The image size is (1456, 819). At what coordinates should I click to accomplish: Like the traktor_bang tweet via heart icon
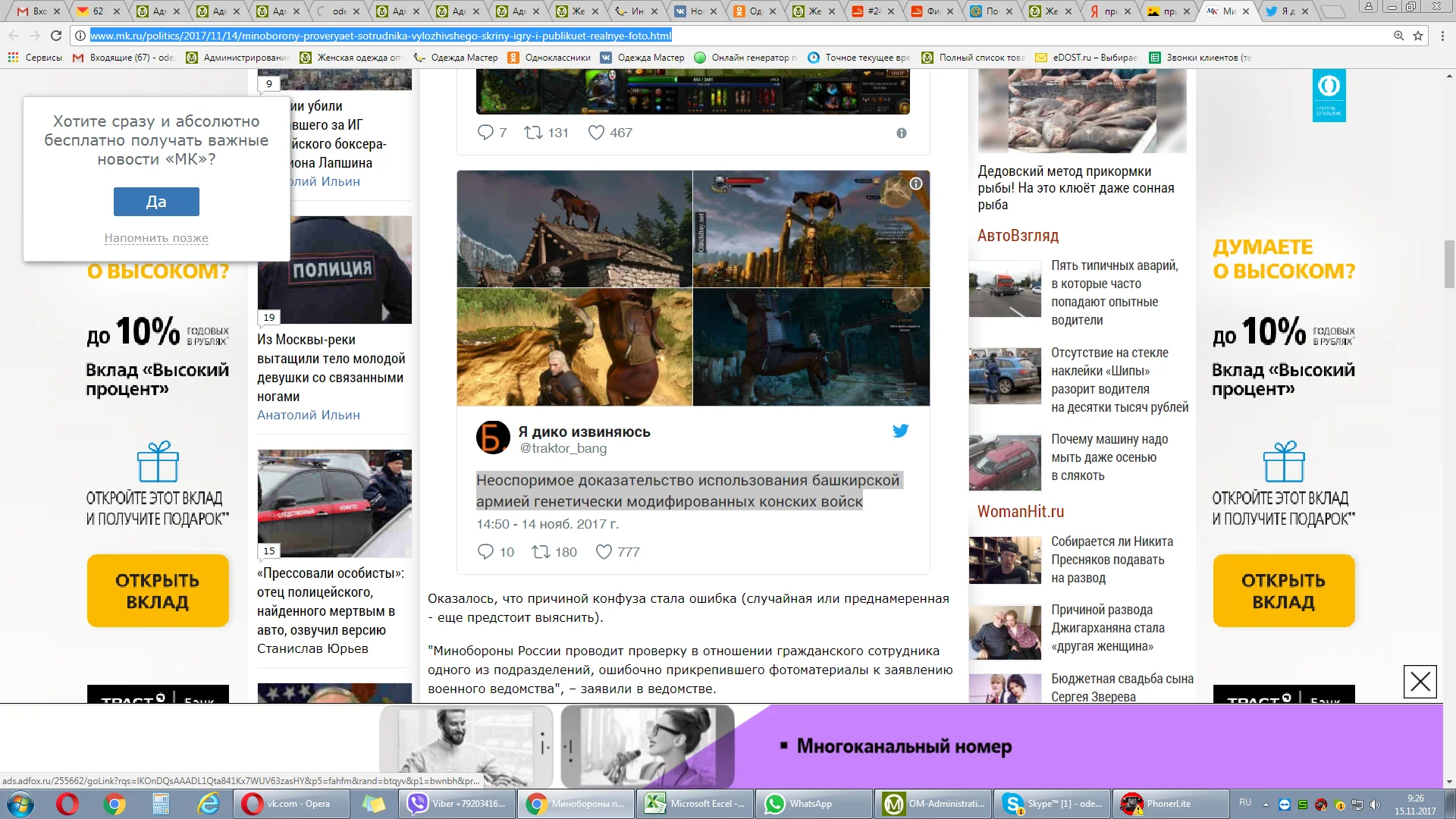click(x=604, y=552)
